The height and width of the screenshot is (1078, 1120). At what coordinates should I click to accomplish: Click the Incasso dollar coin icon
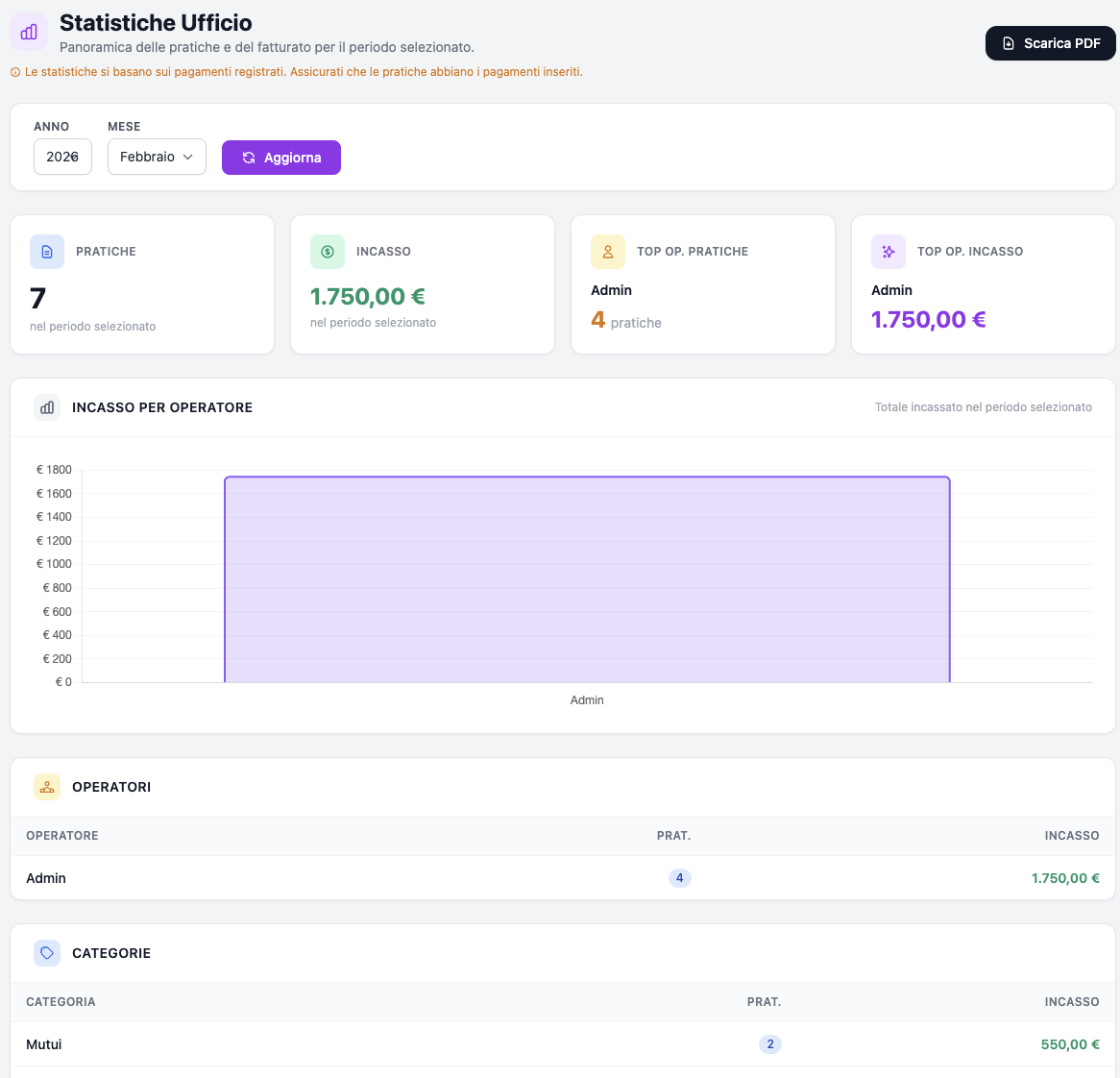[328, 252]
